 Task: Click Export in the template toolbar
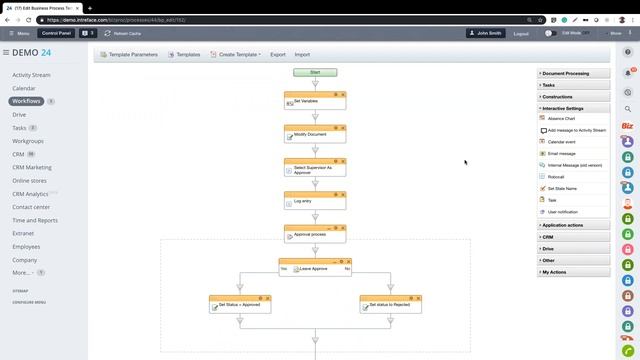coord(278,54)
